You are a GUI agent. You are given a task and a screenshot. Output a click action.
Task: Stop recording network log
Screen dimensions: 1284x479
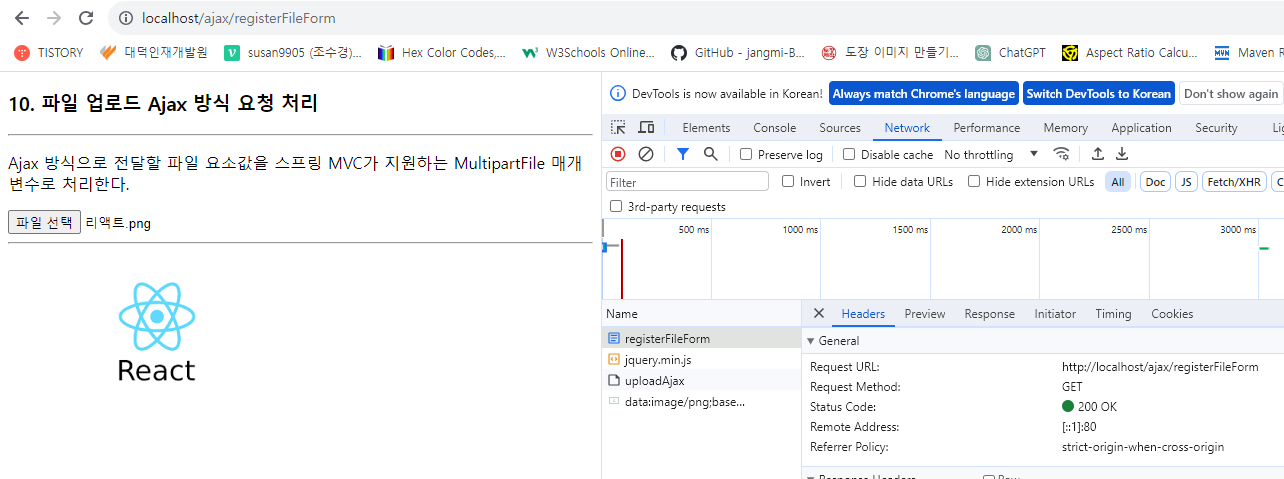618,154
